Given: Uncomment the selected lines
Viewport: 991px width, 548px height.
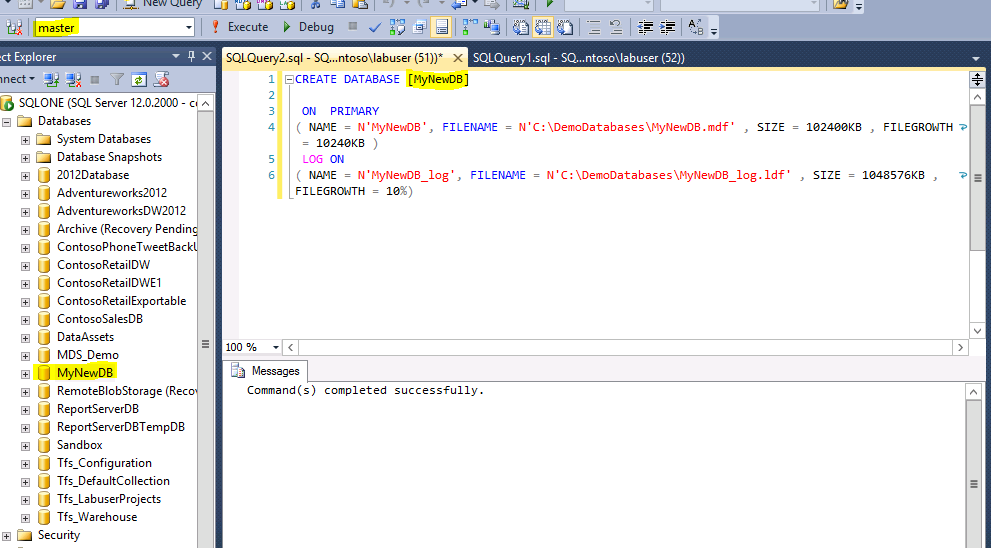Looking at the screenshot, I should coord(616,27).
